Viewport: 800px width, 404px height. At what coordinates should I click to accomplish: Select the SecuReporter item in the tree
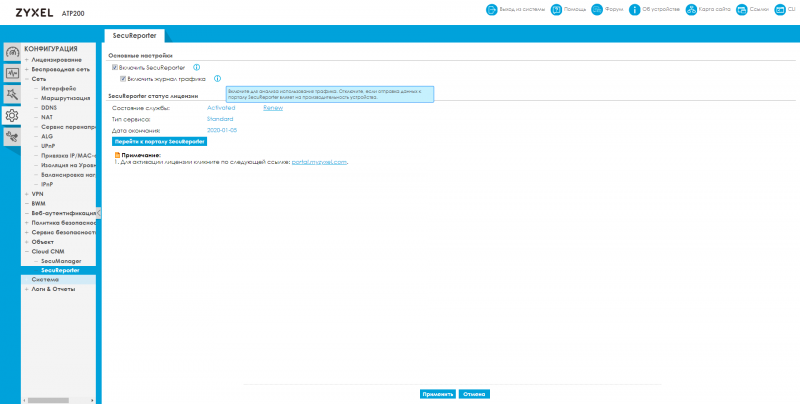[60, 270]
